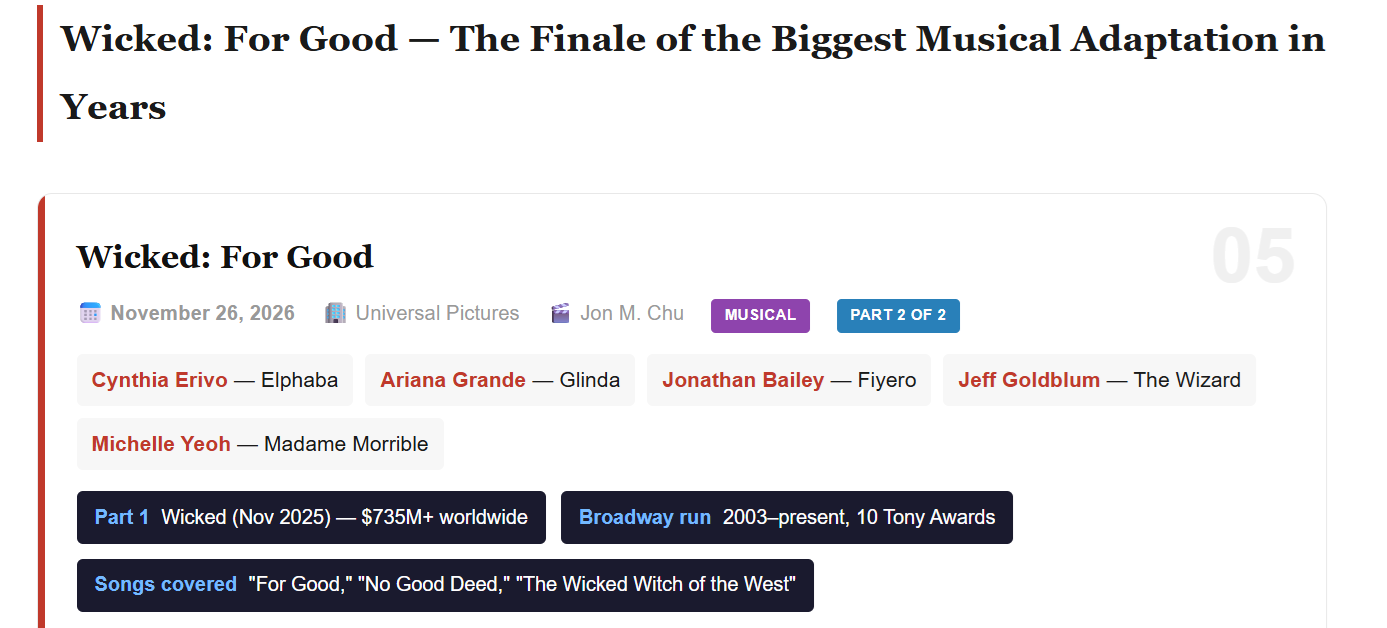Viewport: 1387px width, 628px height.
Task: Click the Cynthia Erivo cast name
Action: 159,380
